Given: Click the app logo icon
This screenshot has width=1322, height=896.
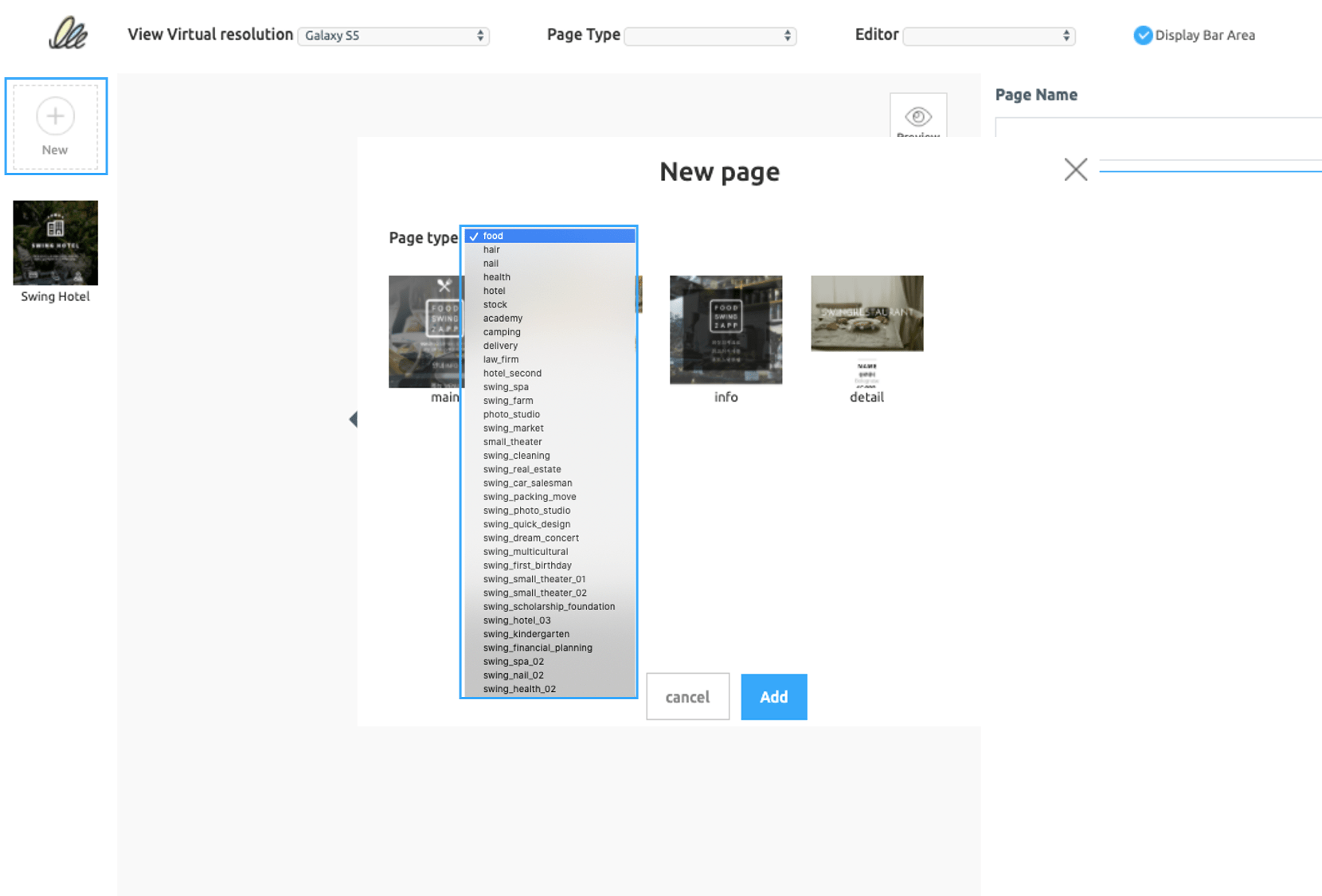Looking at the screenshot, I should [x=68, y=34].
